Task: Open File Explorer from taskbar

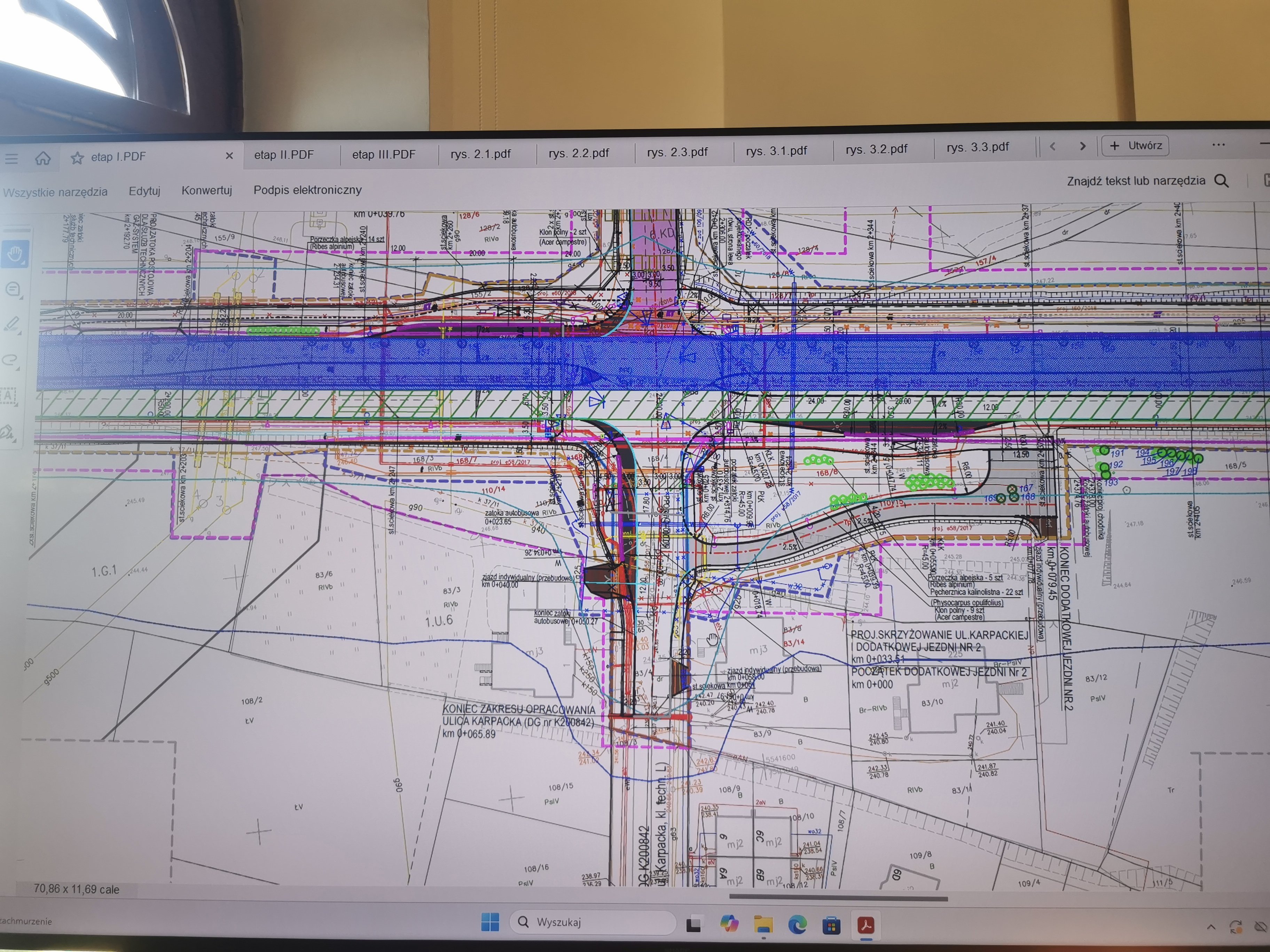Action: pyautogui.click(x=763, y=925)
